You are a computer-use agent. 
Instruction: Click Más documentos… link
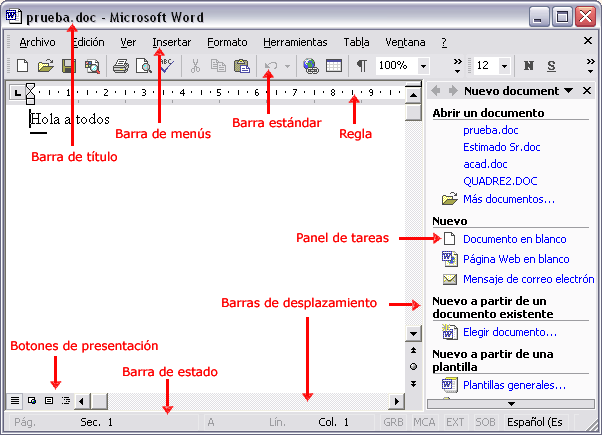509,199
